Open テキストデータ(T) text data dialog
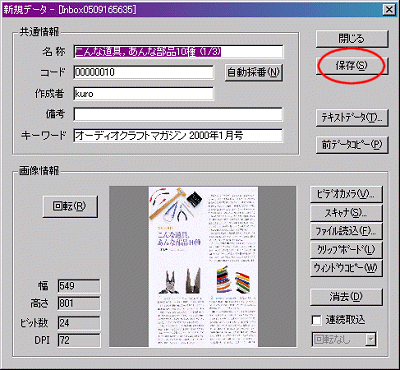Screen dimensions: 400x370 click(x=352, y=118)
